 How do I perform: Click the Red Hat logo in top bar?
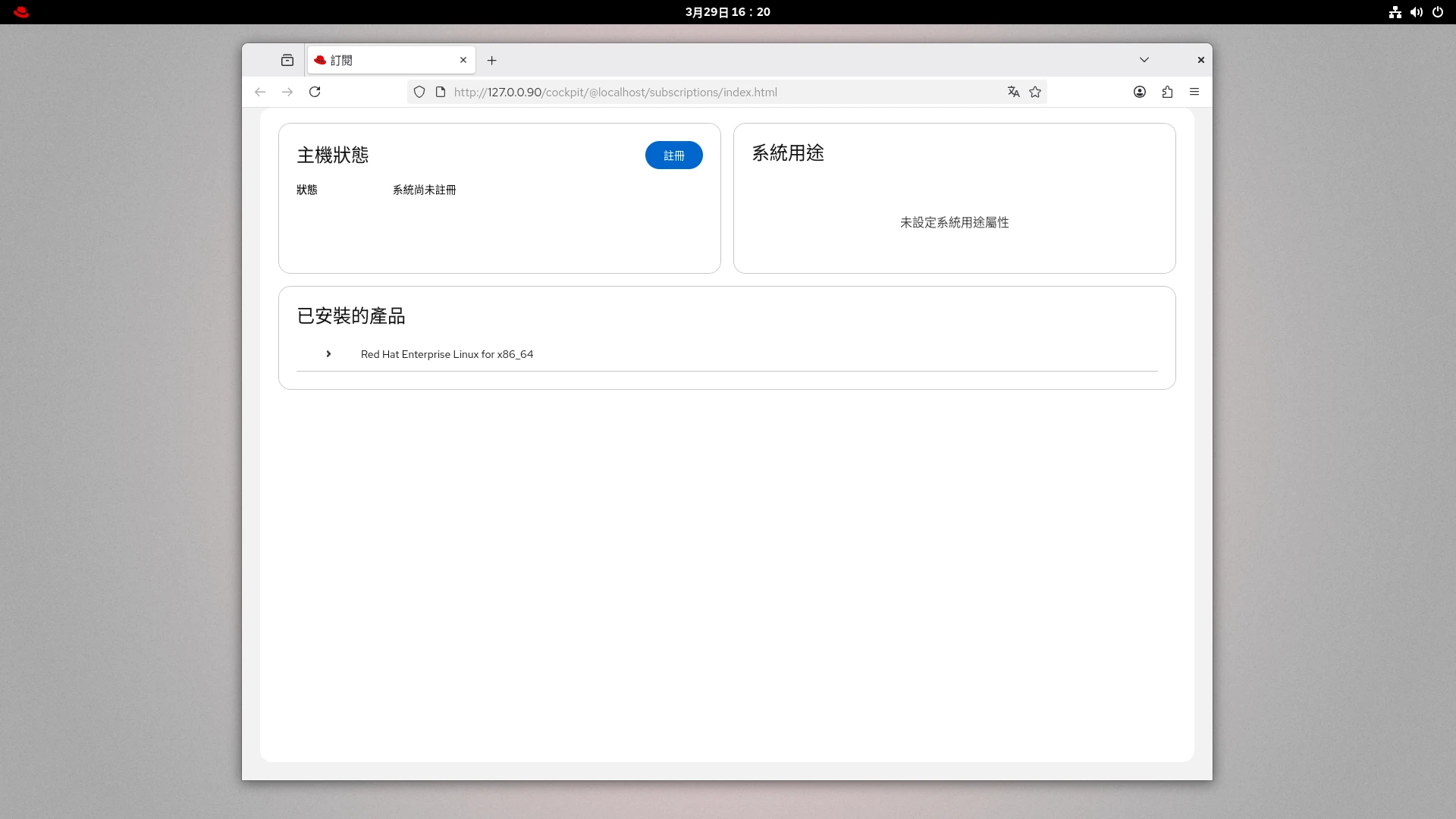(21, 12)
